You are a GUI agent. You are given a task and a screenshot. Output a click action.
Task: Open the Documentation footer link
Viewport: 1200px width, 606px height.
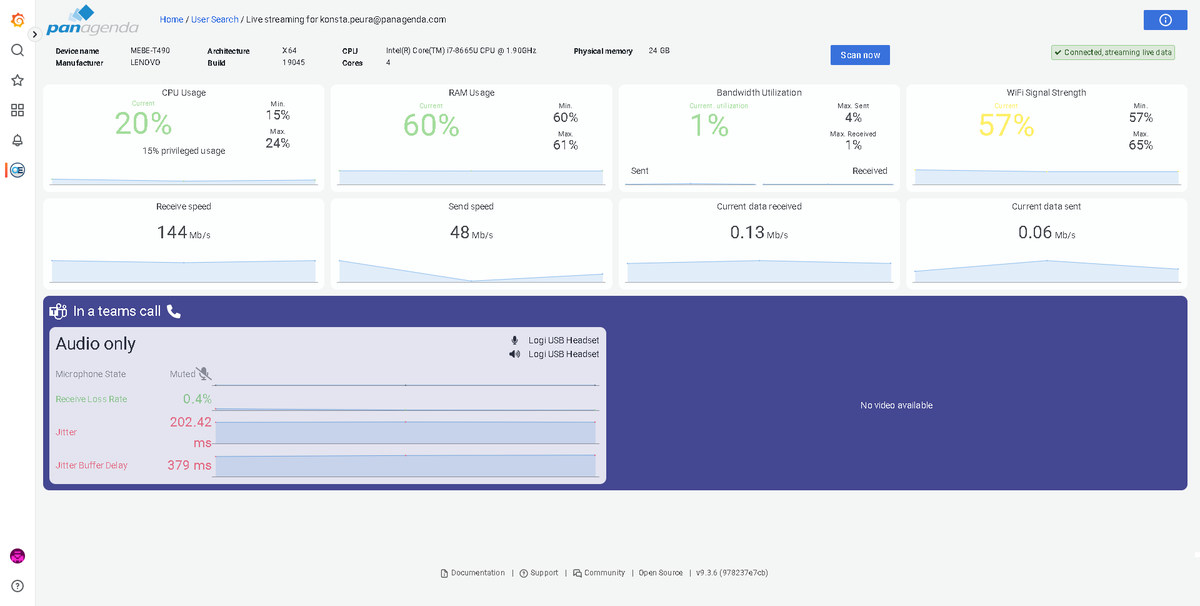472,573
